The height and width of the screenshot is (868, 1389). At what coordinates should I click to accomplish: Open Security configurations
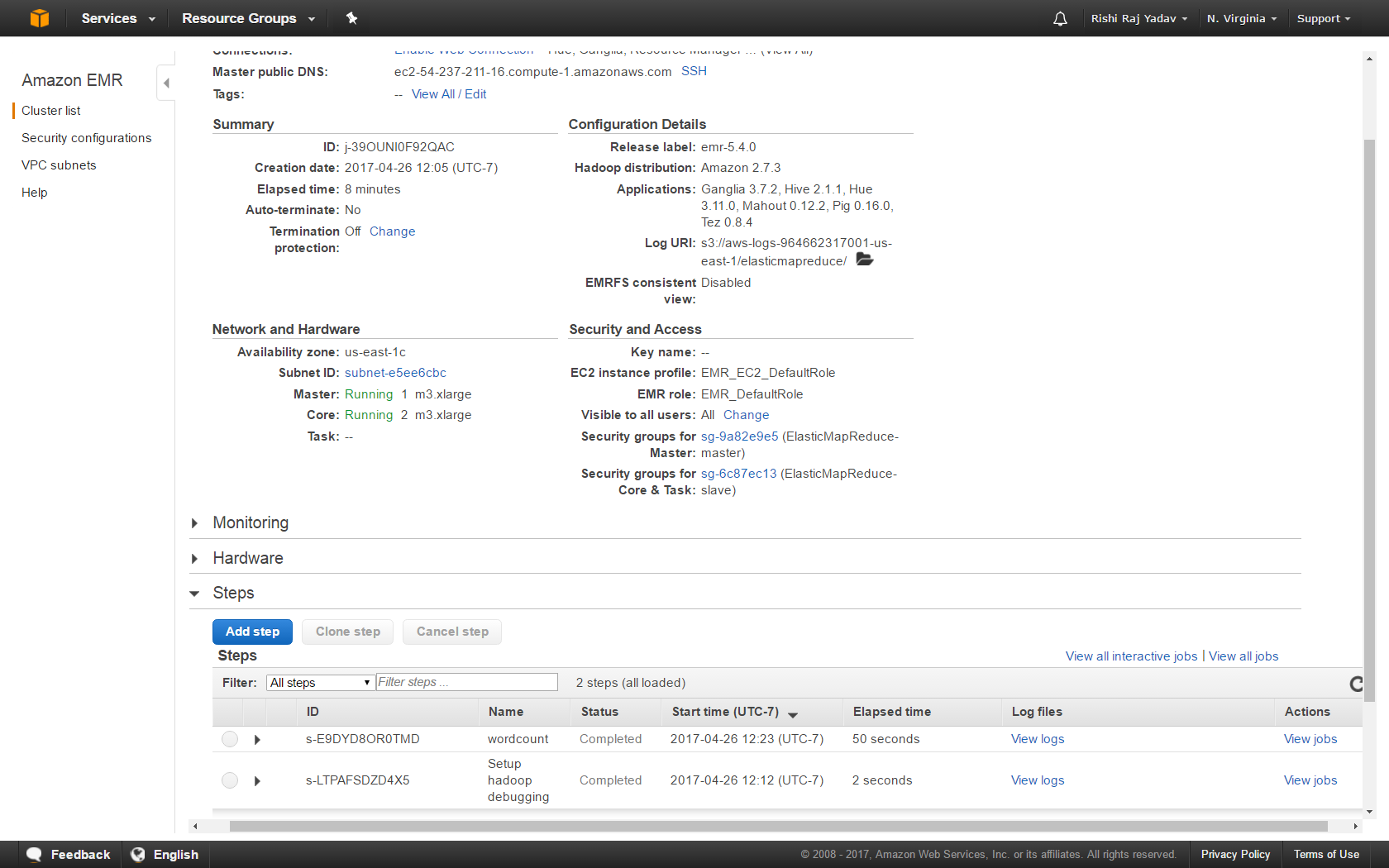tap(87, 138)
